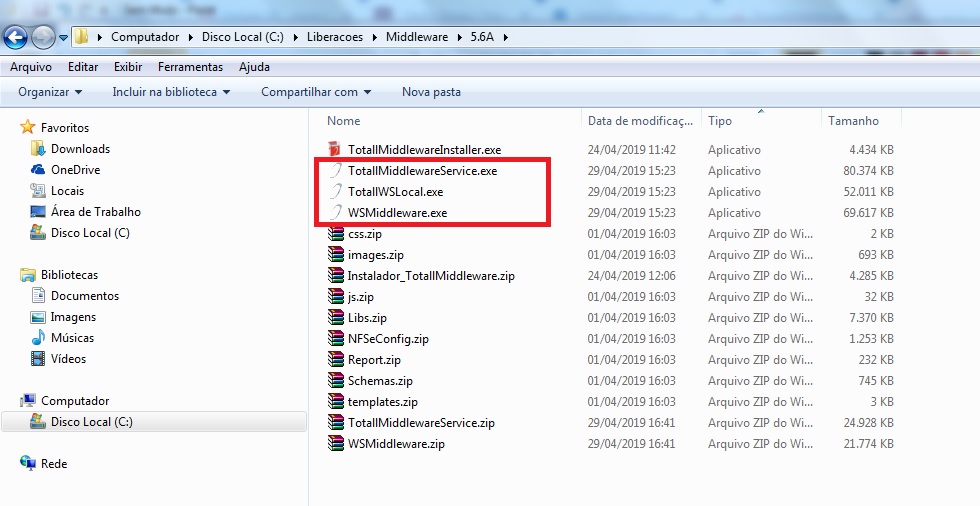Select Locais in the sidebar
The height and width of the screenshot is (506, 980).
coord(68,191)
